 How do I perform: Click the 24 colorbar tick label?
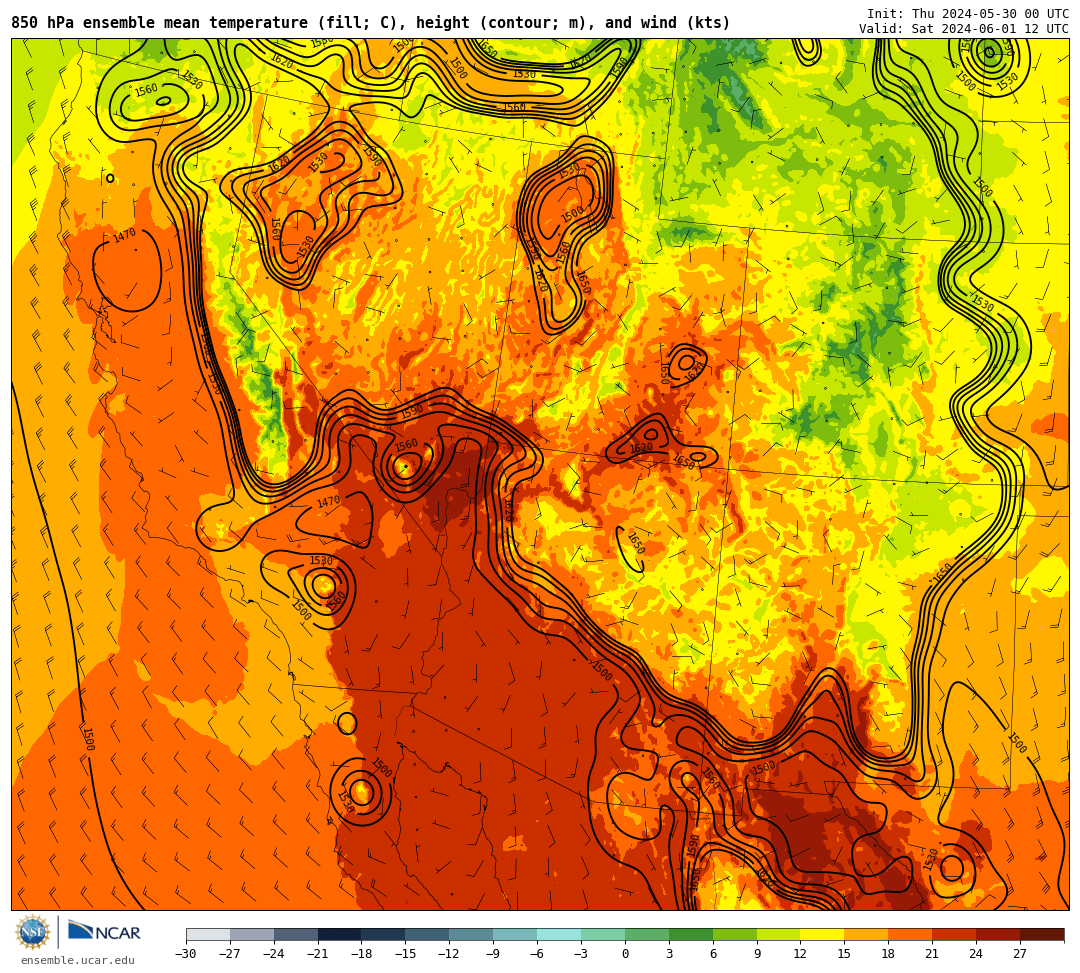977,954
